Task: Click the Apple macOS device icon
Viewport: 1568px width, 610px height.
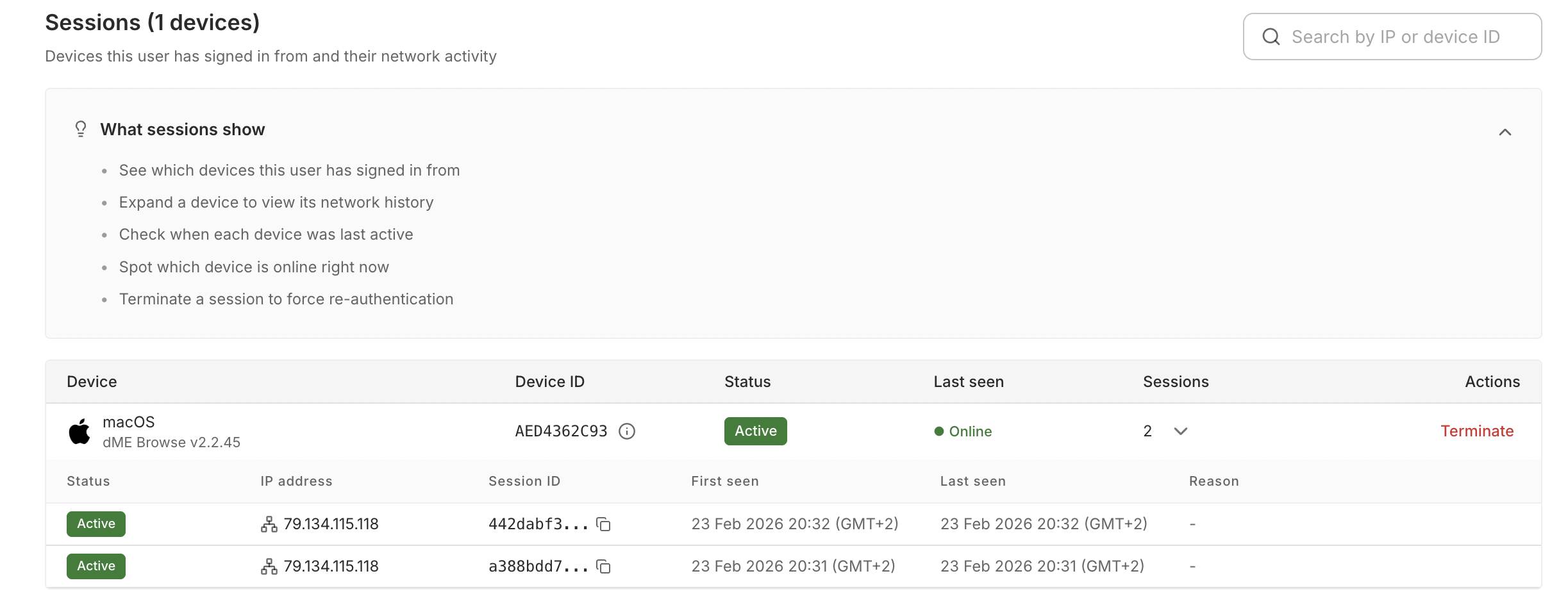Action: pyautogui.click(x=79, y=432)
